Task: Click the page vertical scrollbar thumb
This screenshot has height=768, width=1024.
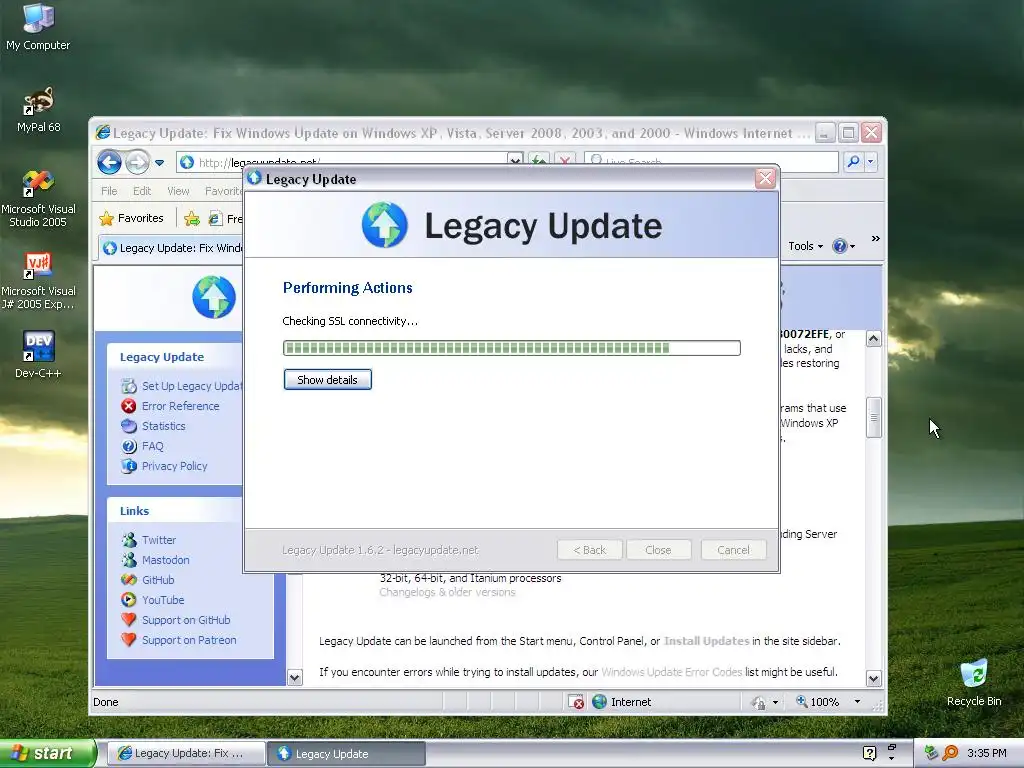Action: [874, 417]
